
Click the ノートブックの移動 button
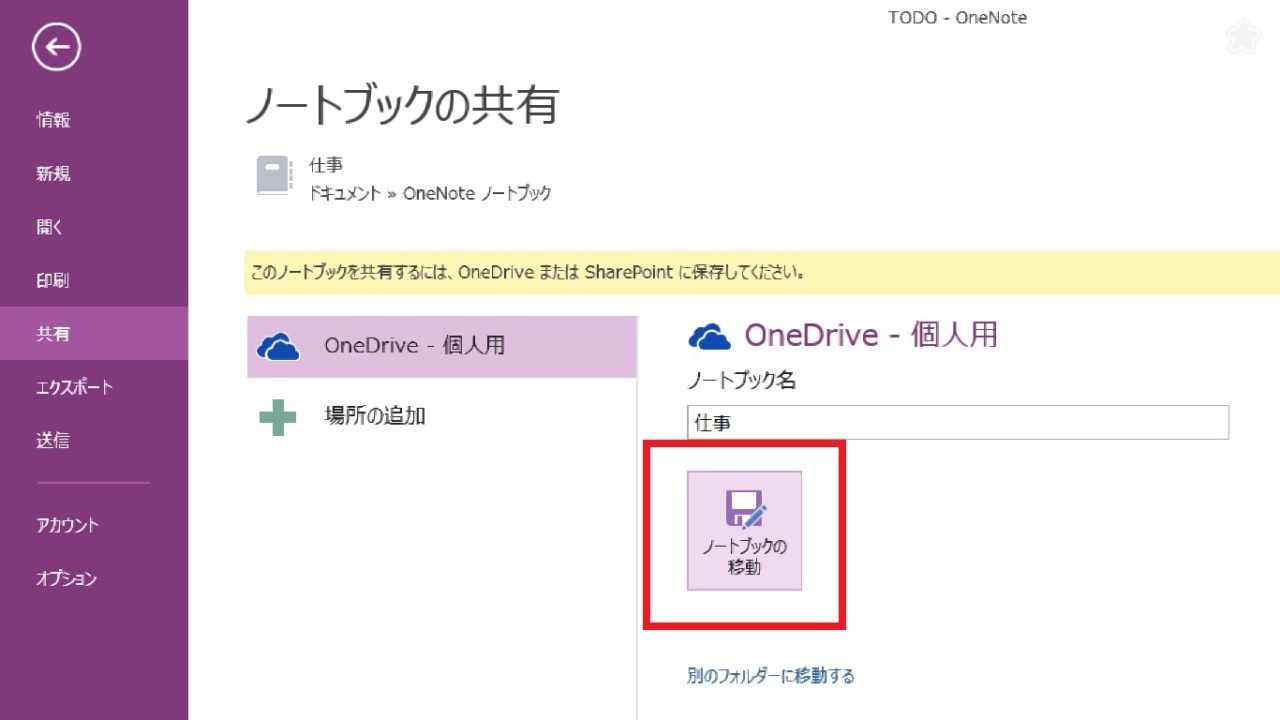tap(744, 530)
